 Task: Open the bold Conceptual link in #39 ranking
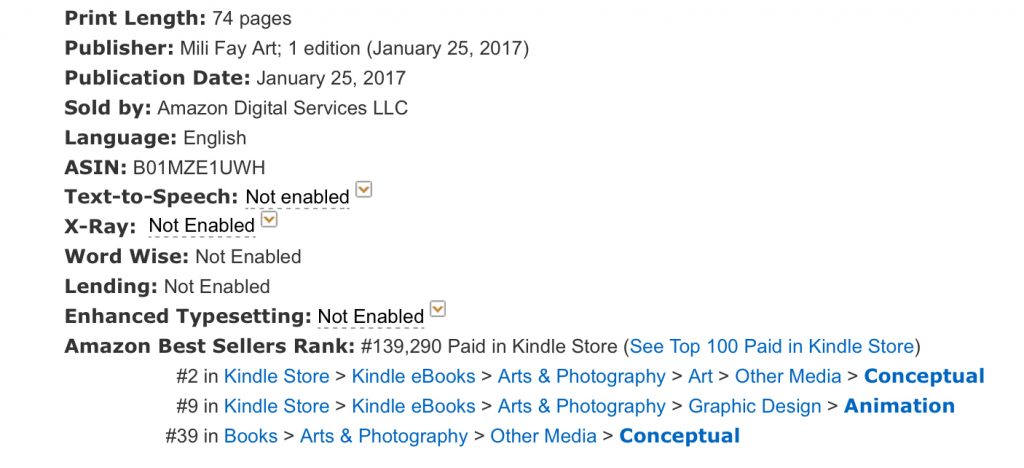pyautogui.click(x=680, y=436)
